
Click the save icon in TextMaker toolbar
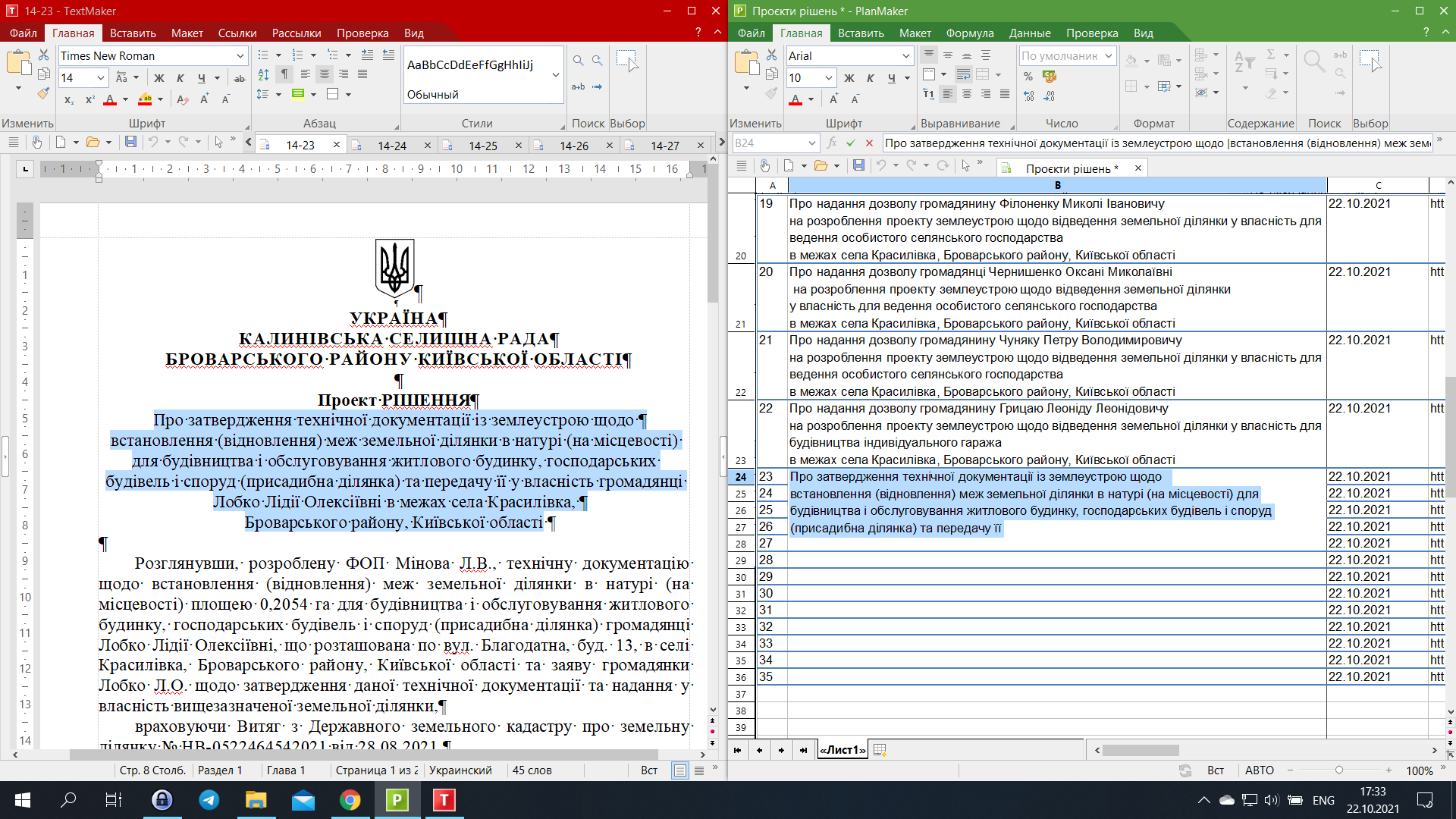130,142
